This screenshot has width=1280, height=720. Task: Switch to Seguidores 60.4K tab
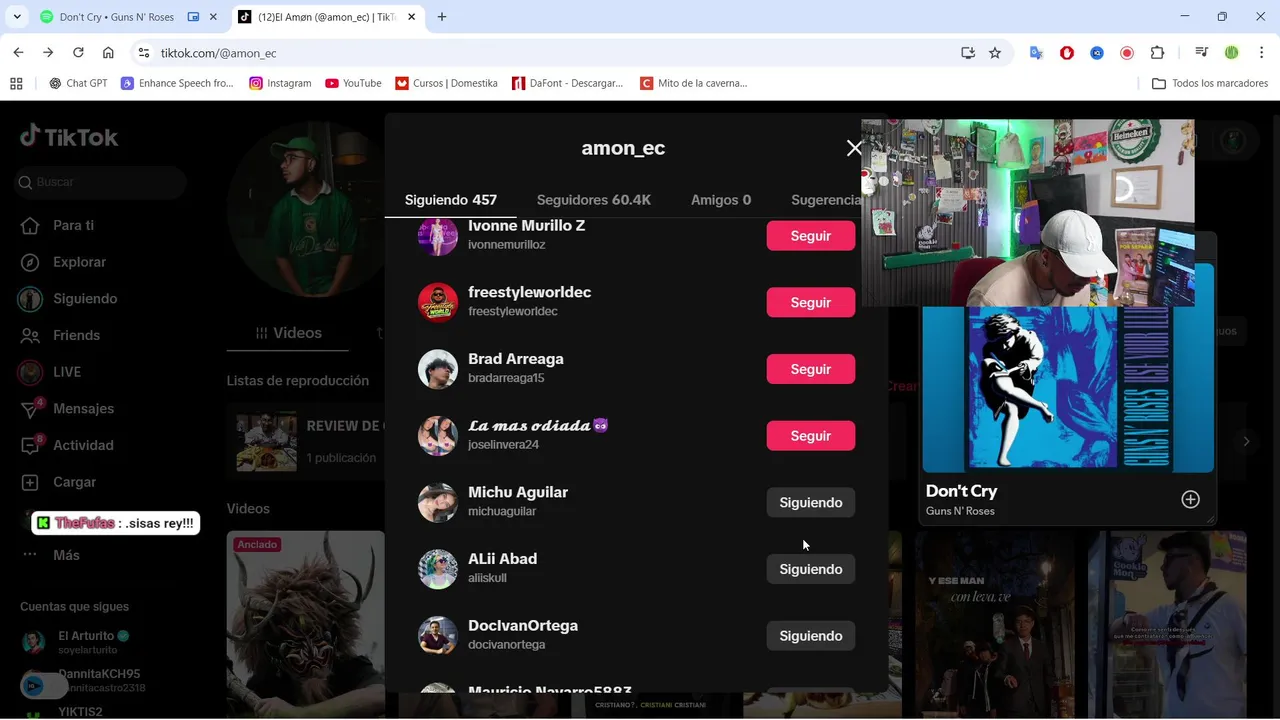594,200
